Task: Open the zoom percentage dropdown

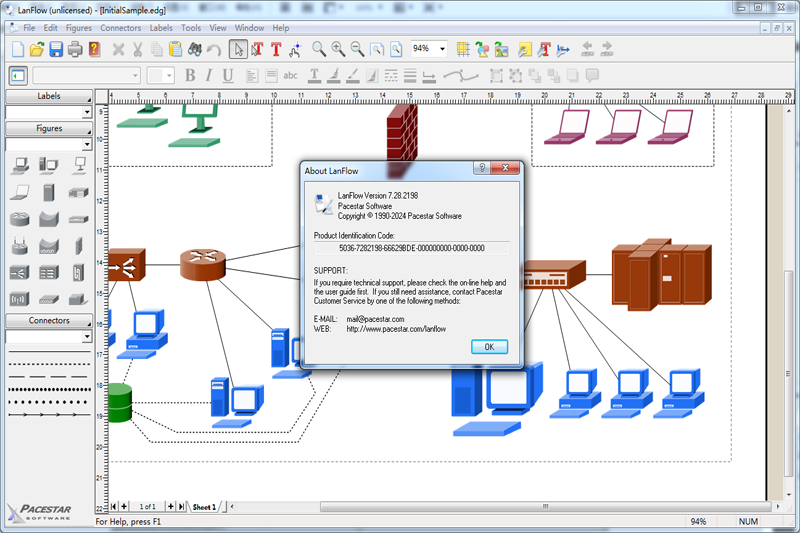Action: point(442,49)
